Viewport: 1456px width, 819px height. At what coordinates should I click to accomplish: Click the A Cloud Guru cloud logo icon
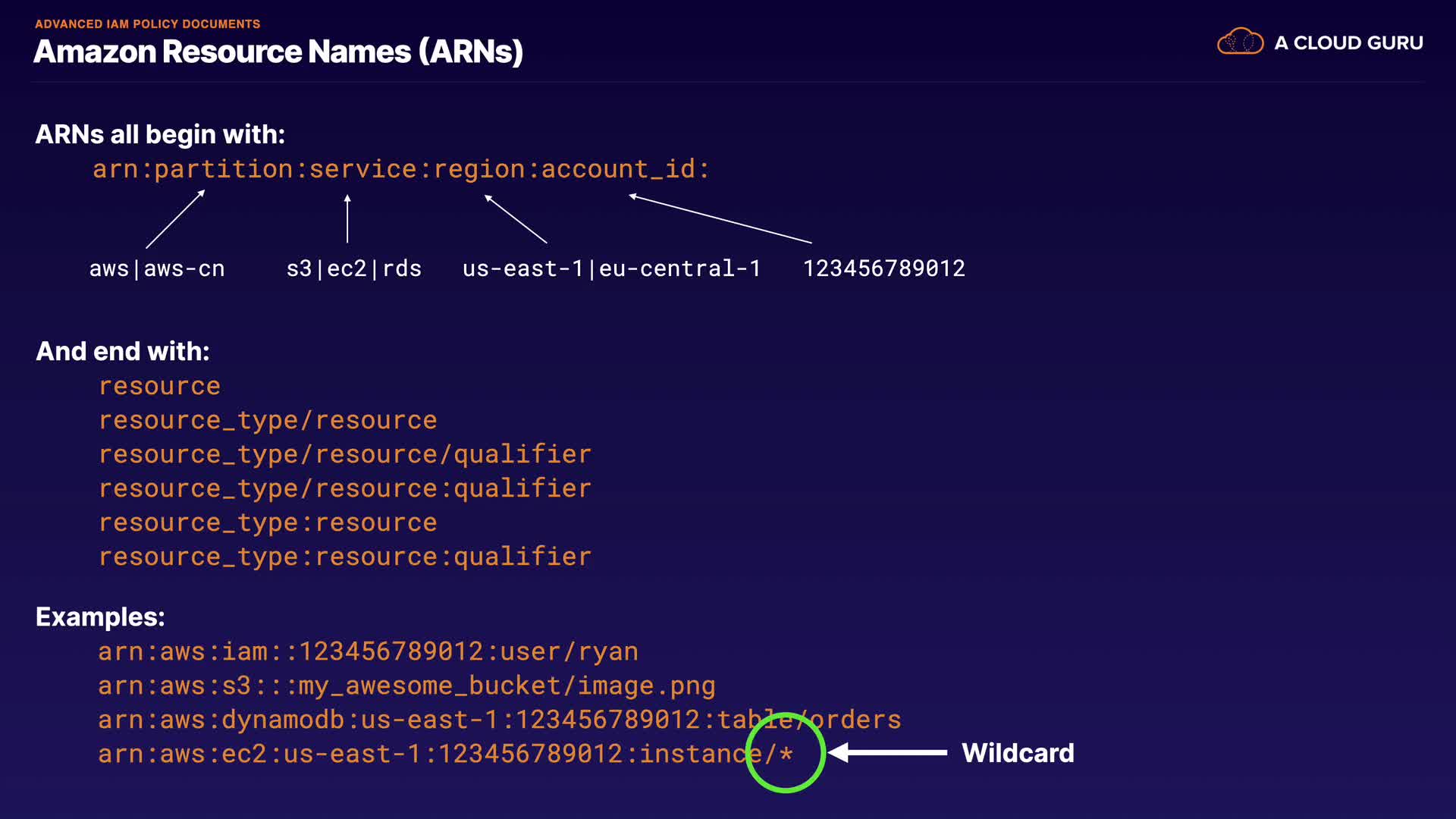click(1239, 42)
